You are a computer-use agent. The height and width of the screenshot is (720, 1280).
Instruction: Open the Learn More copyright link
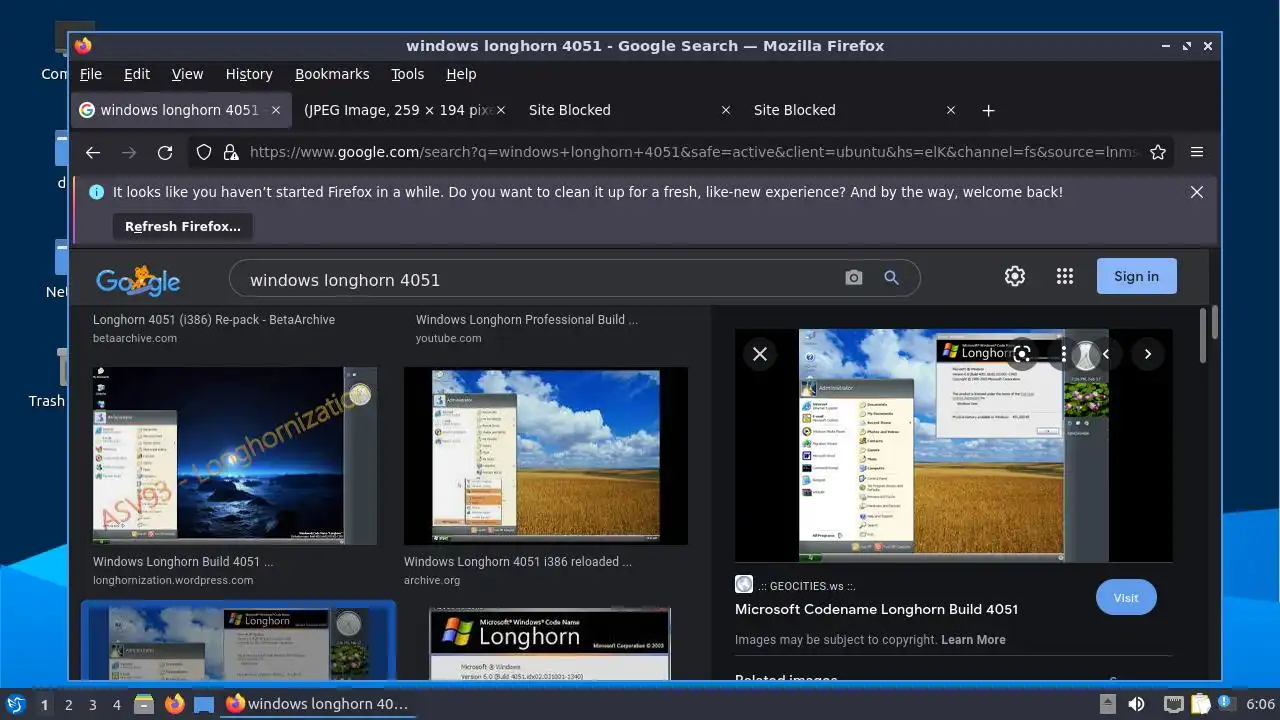973,640
